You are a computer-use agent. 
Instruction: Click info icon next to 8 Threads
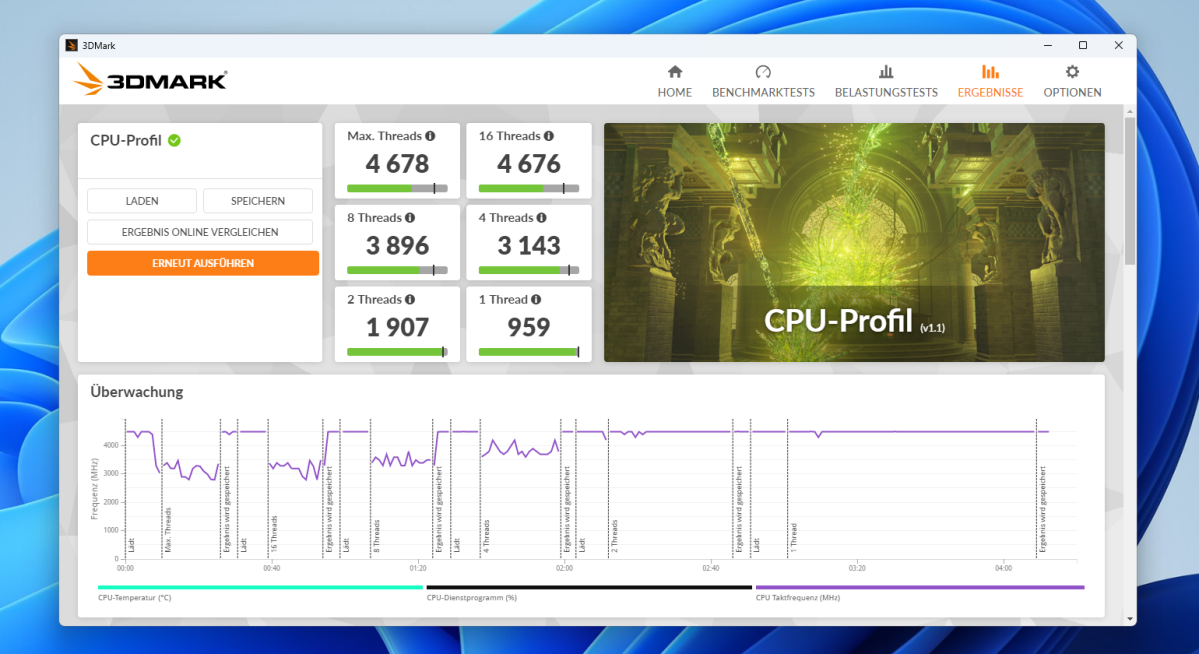(x=410, y=218)
